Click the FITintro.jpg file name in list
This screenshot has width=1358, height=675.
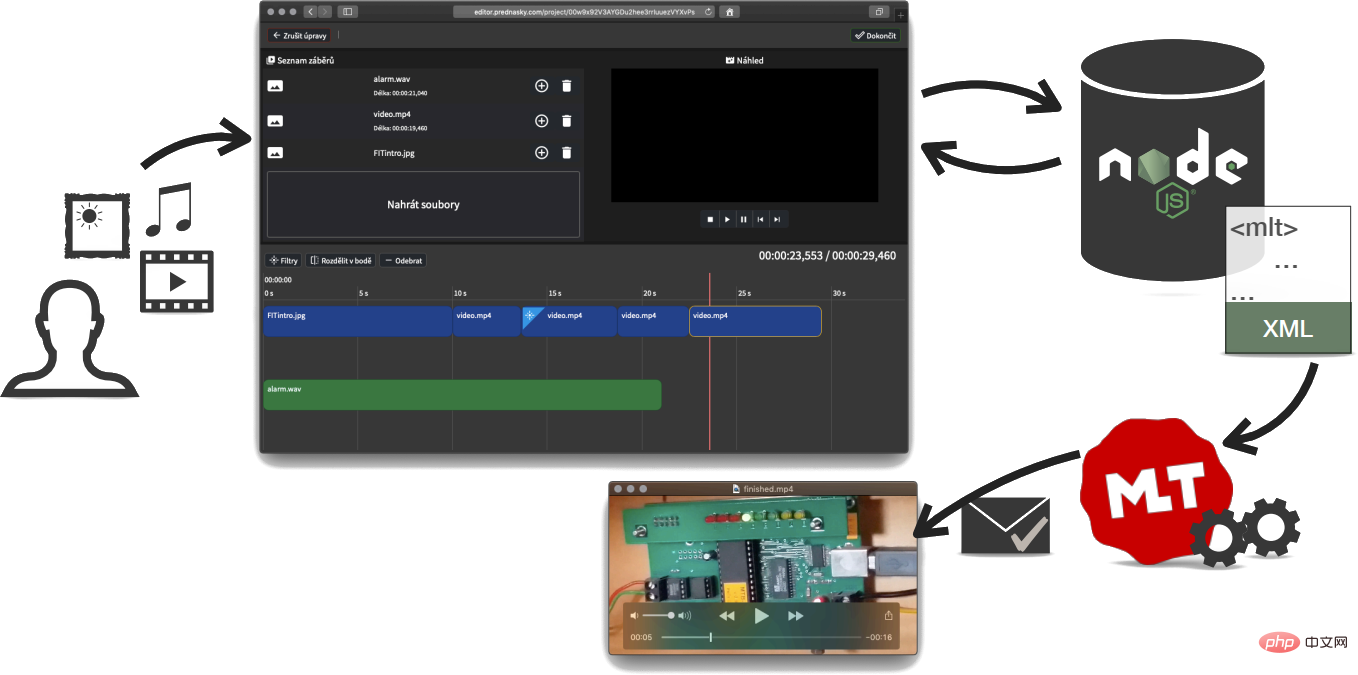click(x=396, y=153)
